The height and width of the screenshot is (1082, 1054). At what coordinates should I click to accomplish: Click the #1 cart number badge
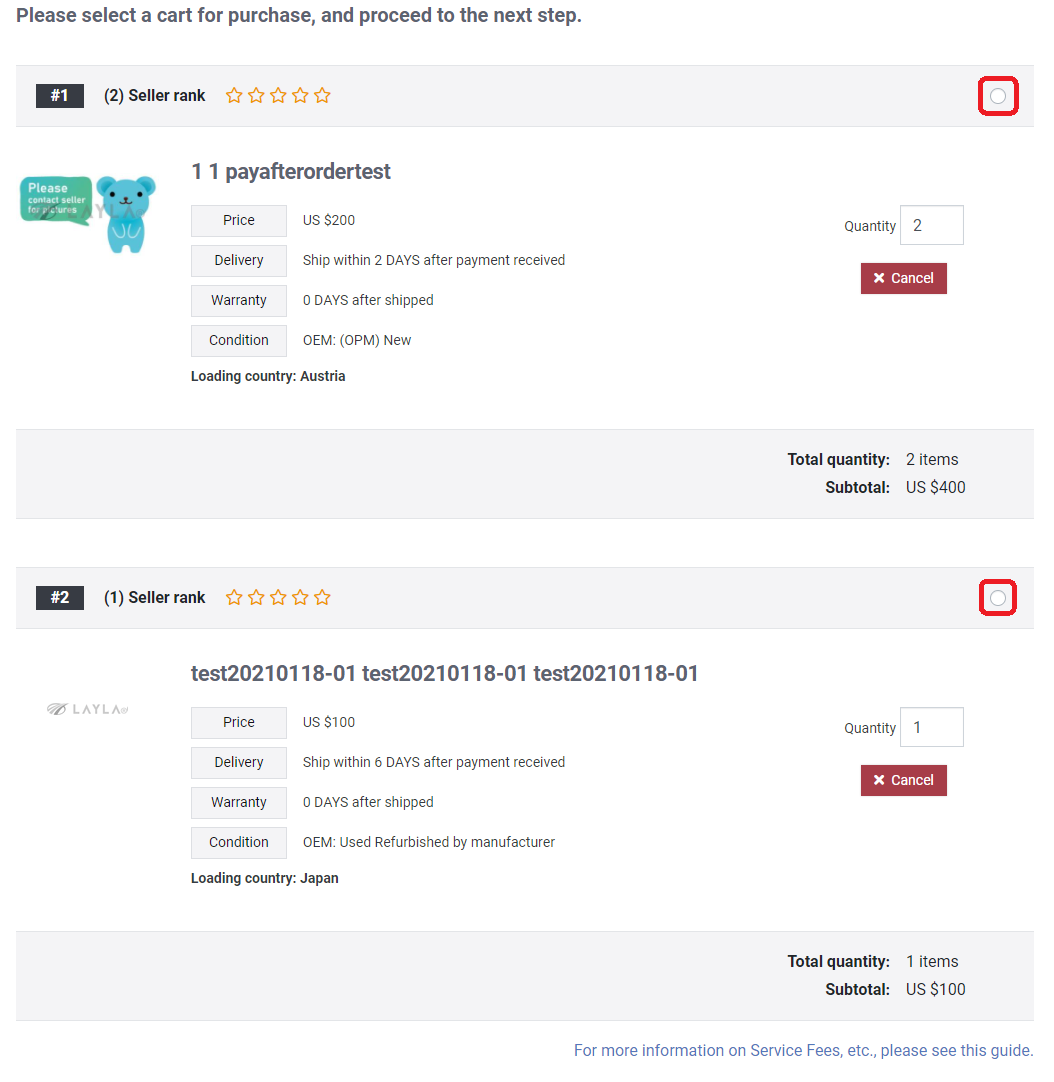click(60, 95)
